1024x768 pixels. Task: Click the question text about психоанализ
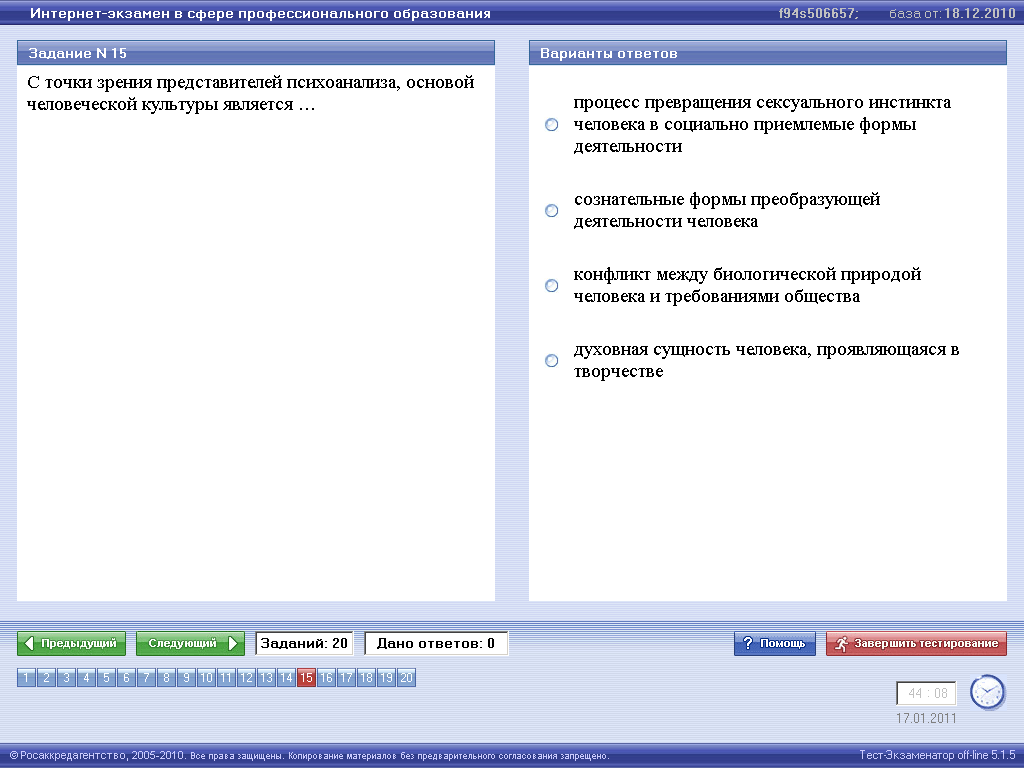click(251, 93)
